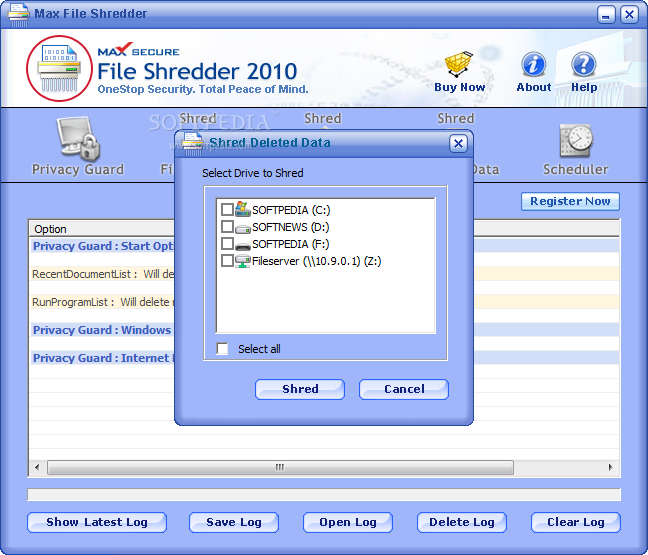The image size is (648, 555).
Task: Click the Save Log button
Action: [x=234, y=522]
